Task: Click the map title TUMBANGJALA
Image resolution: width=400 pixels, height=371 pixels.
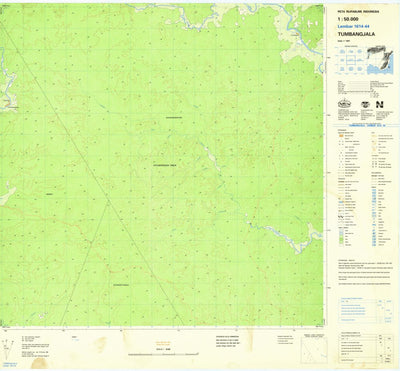Action: click(356, 34)
